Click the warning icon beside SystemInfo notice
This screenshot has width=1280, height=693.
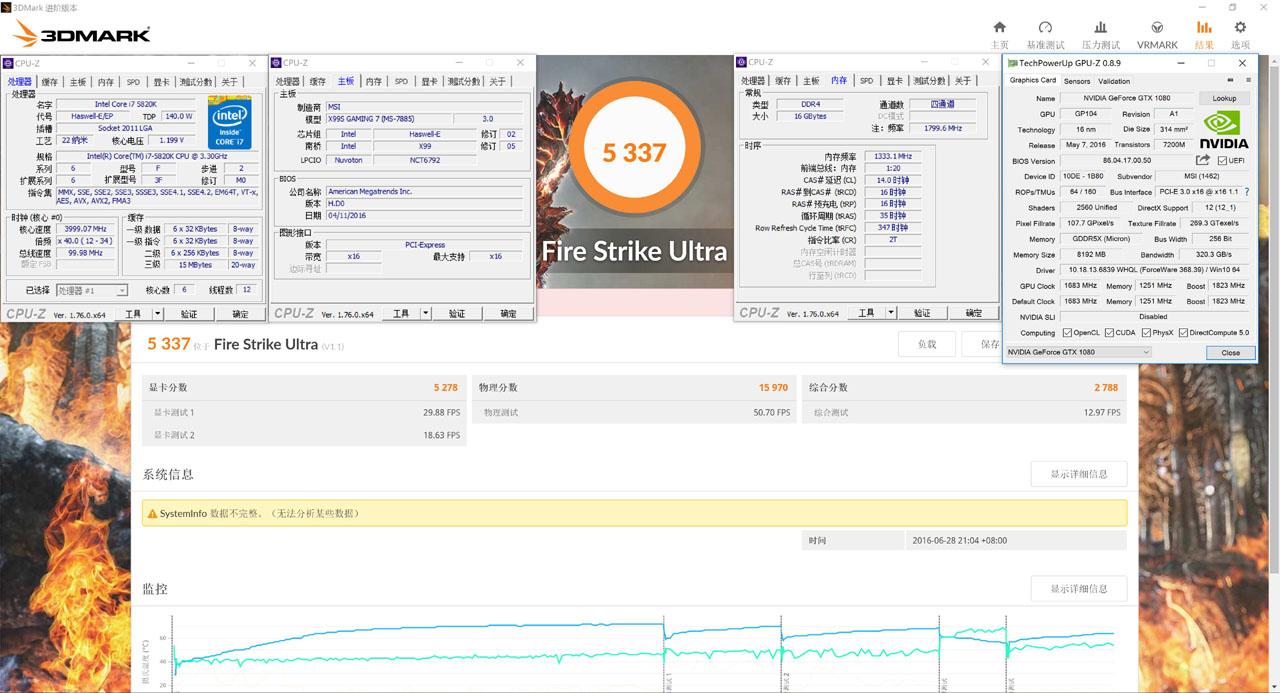pos(152,514)
